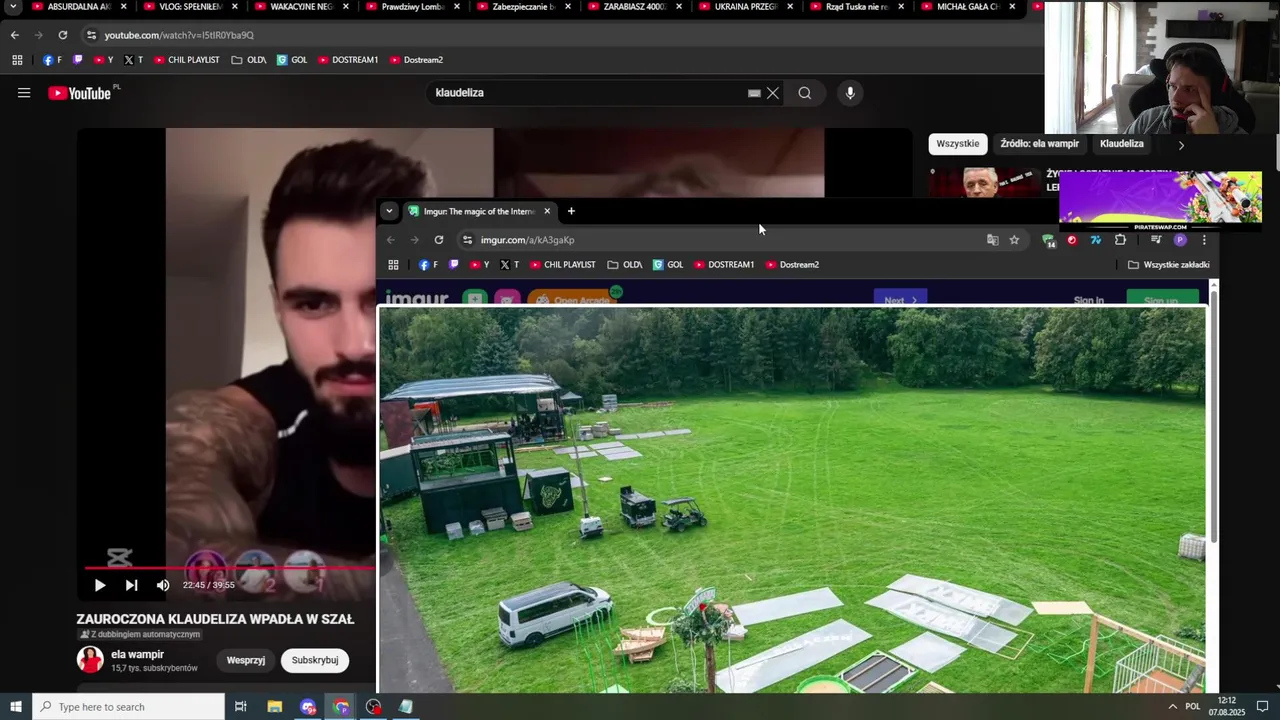Open DOSTREAM1 bookmark in YouTube window
Viewport: 1280px width, 720px height.
click(x=348, y=60)
